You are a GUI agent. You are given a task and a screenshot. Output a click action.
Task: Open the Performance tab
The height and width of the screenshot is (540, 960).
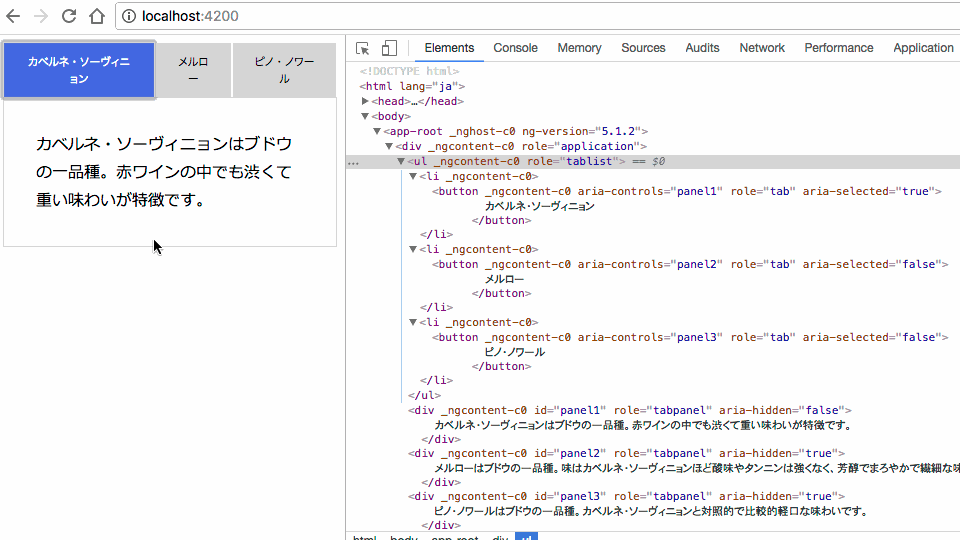[x=839, y=48]
